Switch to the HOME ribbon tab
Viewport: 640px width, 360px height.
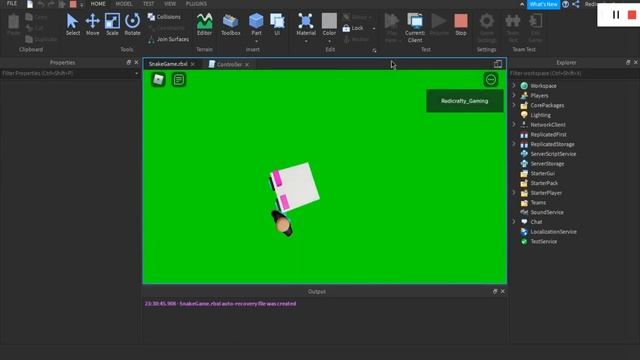coord(98,4)
